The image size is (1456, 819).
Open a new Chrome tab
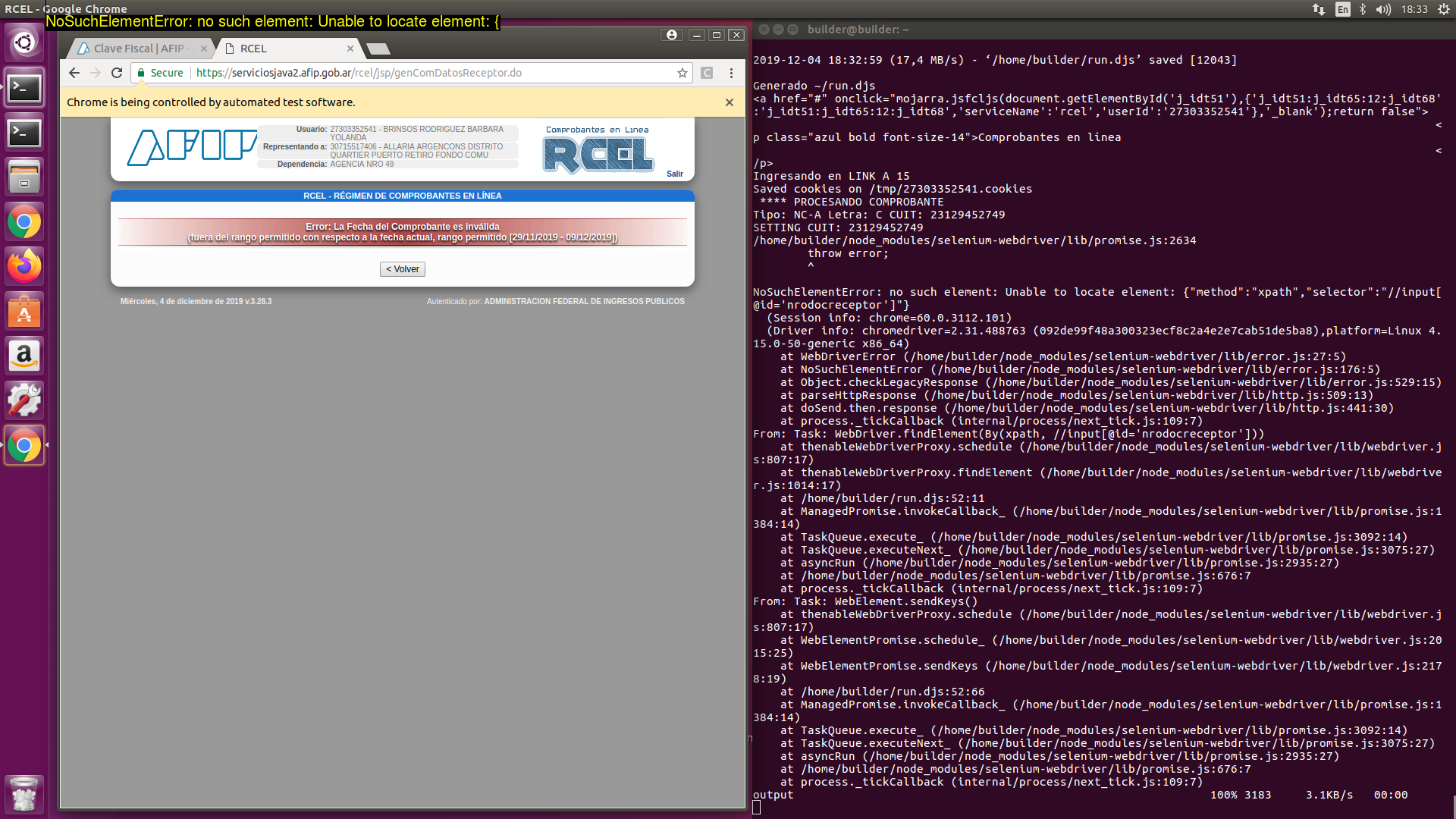click(378, 49)
